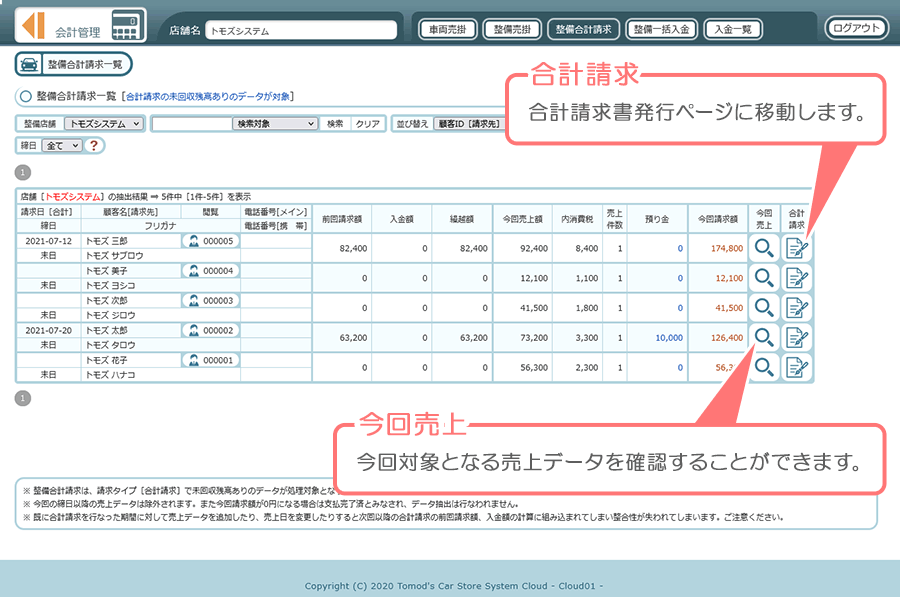Click the 2021-07-20 請求日 cell
This screenshot has height=597, width=900.
(49, 331)
